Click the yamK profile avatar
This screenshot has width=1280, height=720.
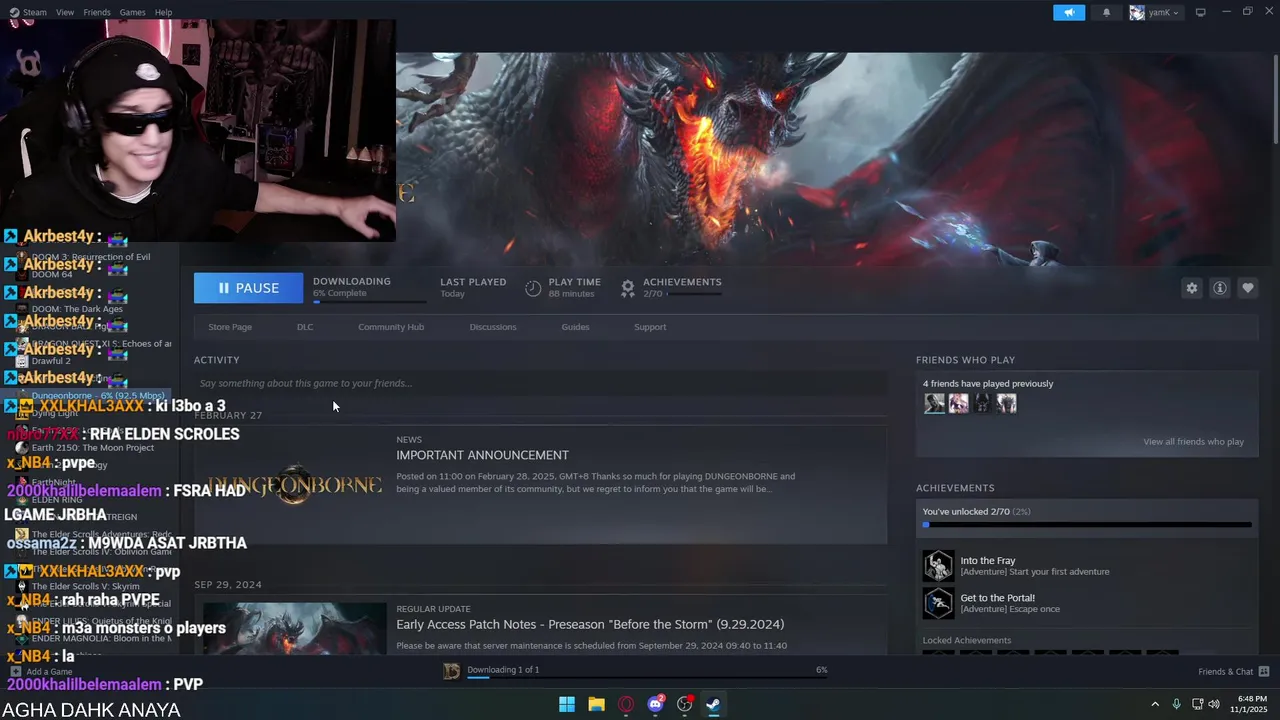[1137, 12]
